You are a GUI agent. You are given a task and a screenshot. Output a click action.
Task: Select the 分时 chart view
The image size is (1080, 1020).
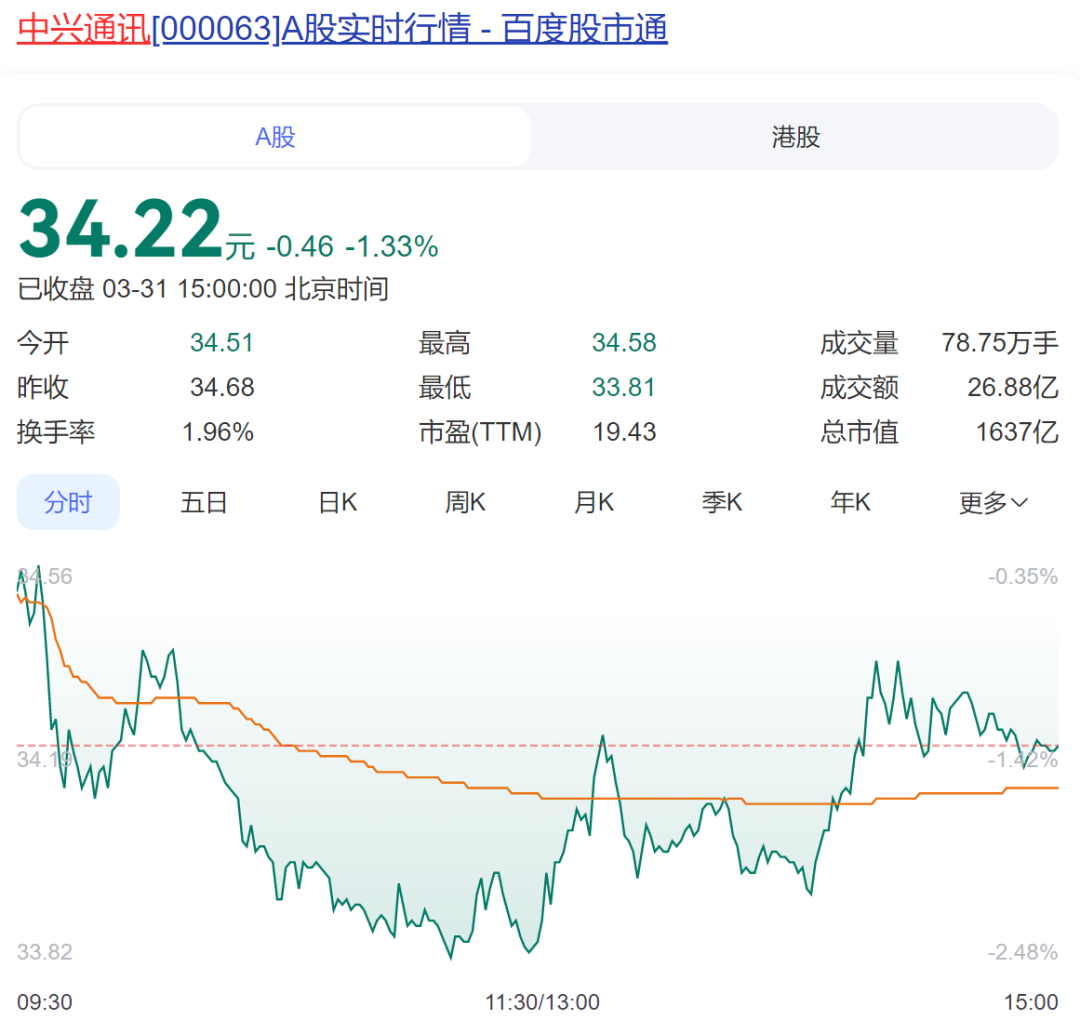click(68, 502)
